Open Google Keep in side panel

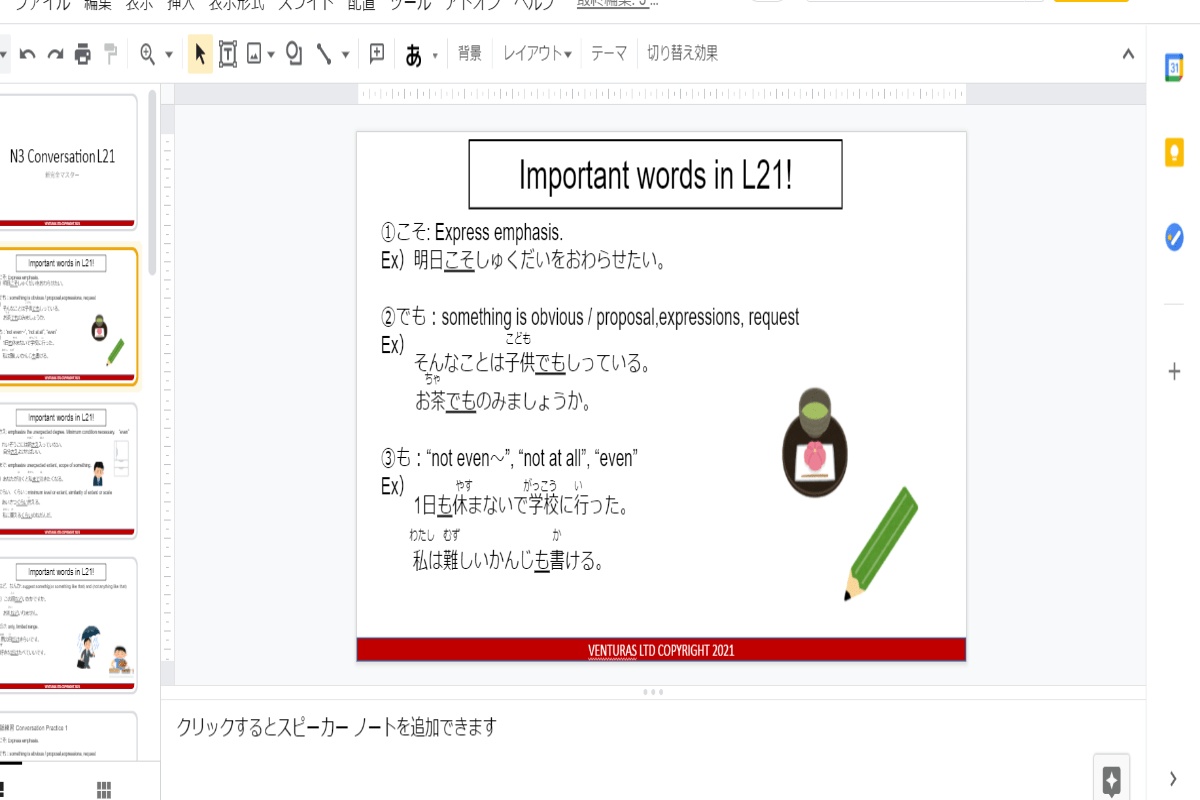1174,153
